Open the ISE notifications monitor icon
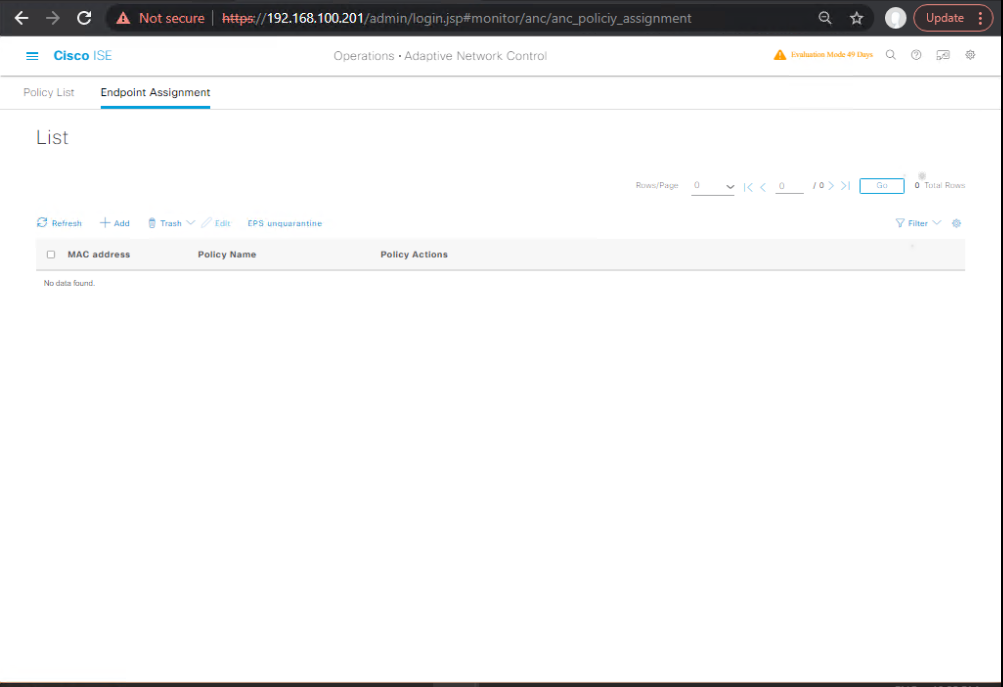 pyautogui.click(x=943, y=55)
